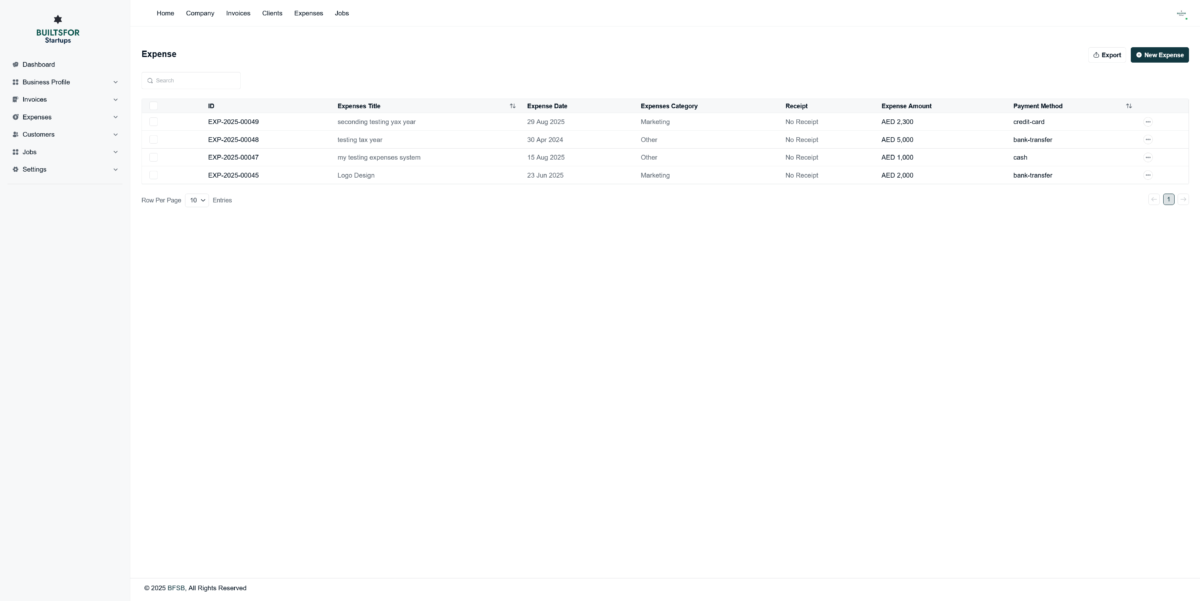Click the sort icon beside Payment Method
This screenshot has height=601, width=1200.
coord(1128,106)
